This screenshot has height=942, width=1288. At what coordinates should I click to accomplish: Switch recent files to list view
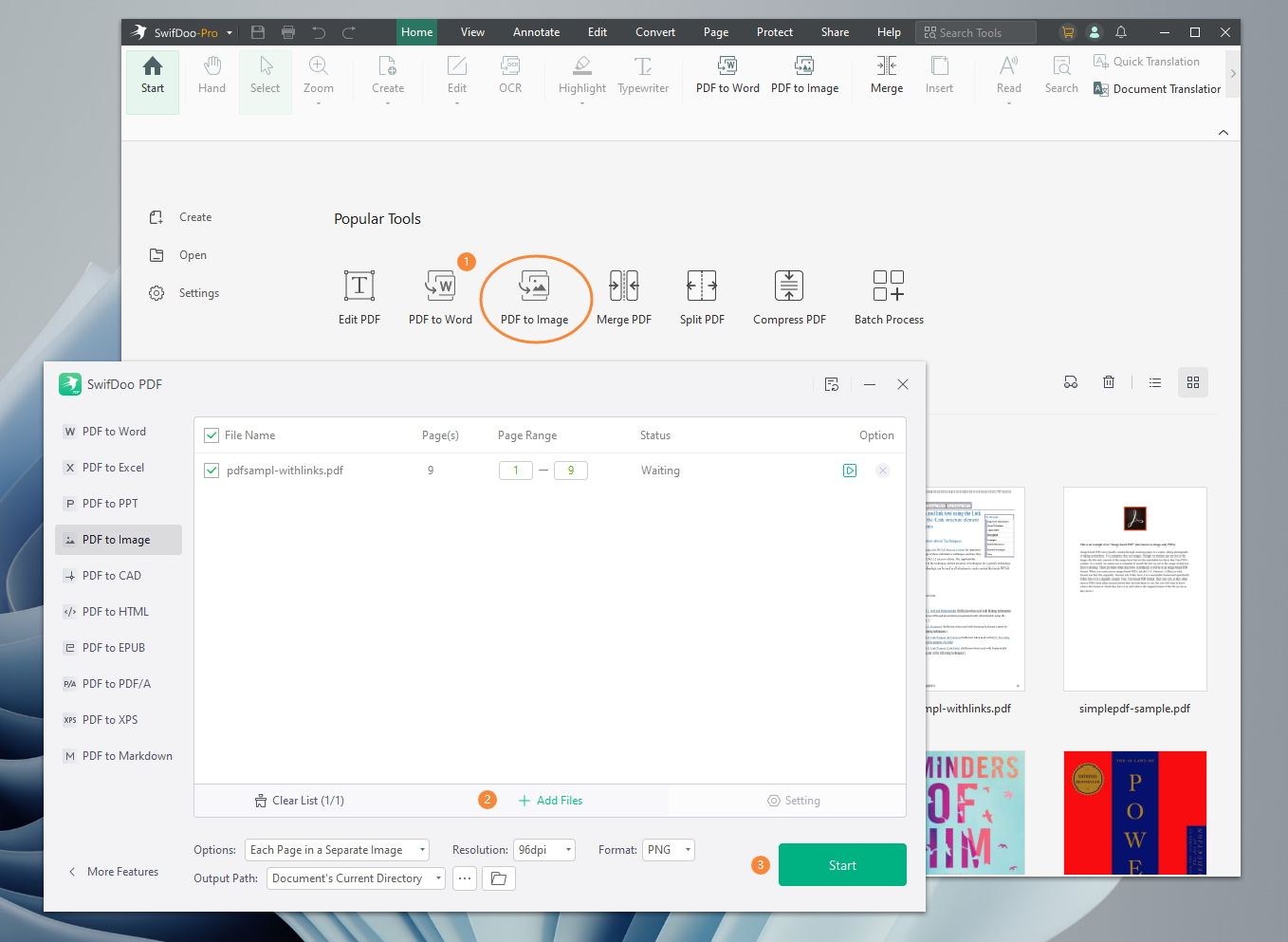[x=1155, y=382]
